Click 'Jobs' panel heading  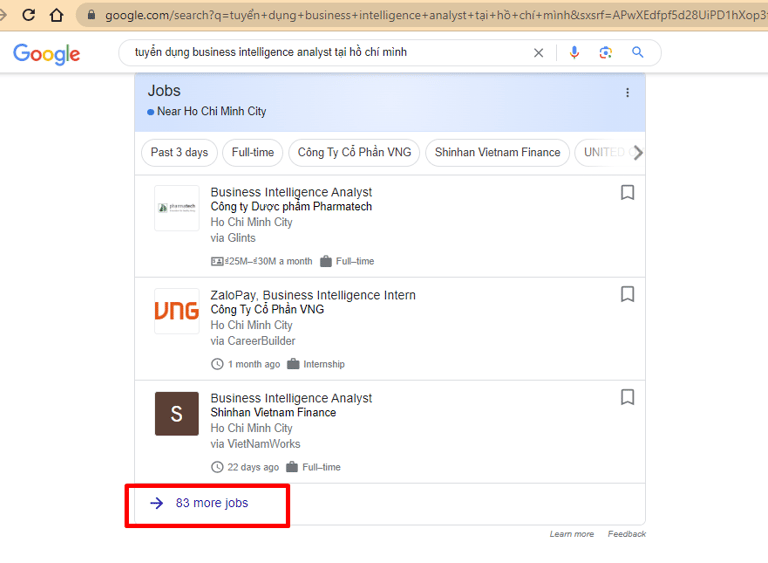pyautogui.click(x=164, y=91)
